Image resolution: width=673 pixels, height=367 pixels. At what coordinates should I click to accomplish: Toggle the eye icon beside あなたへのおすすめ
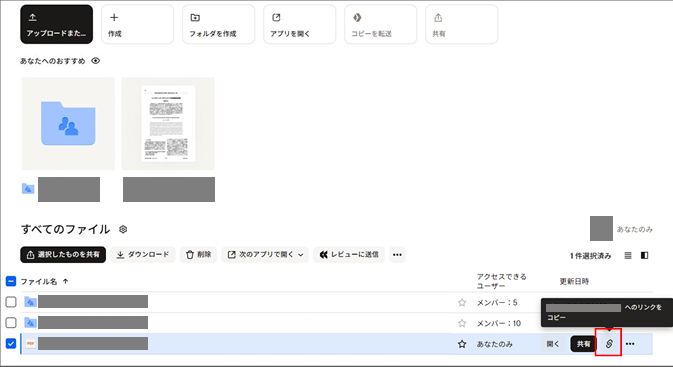pos(96,61)
